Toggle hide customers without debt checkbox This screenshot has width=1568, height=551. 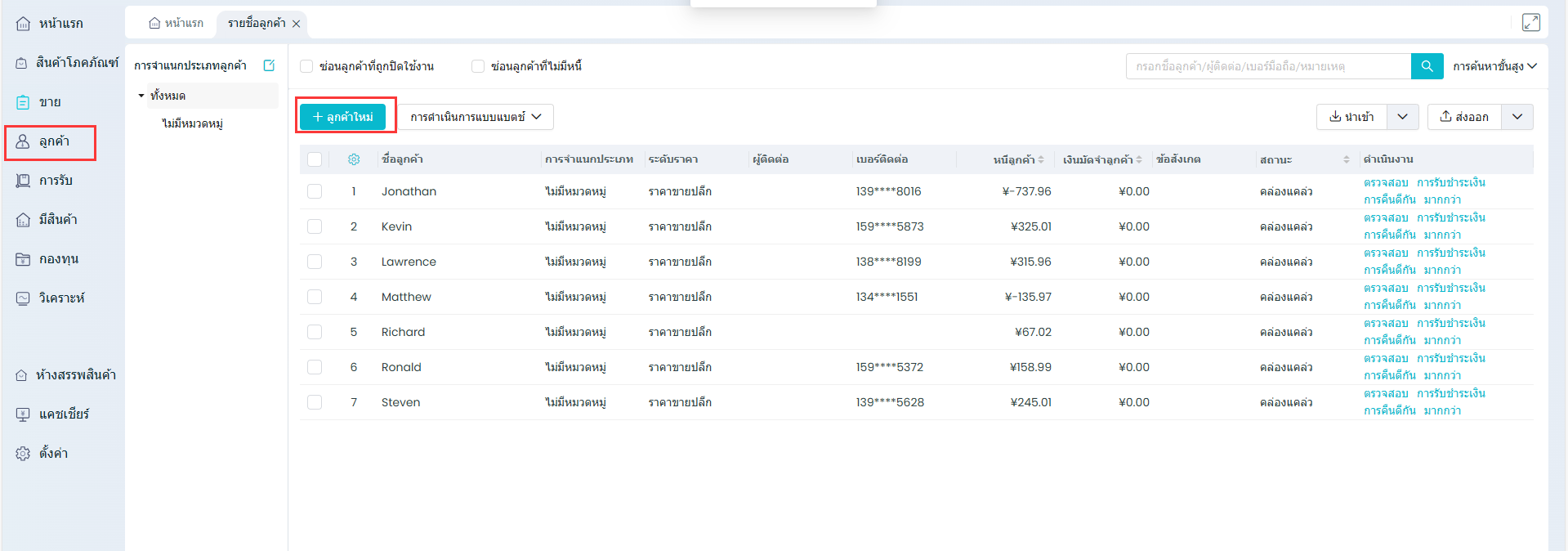point(478,66)
